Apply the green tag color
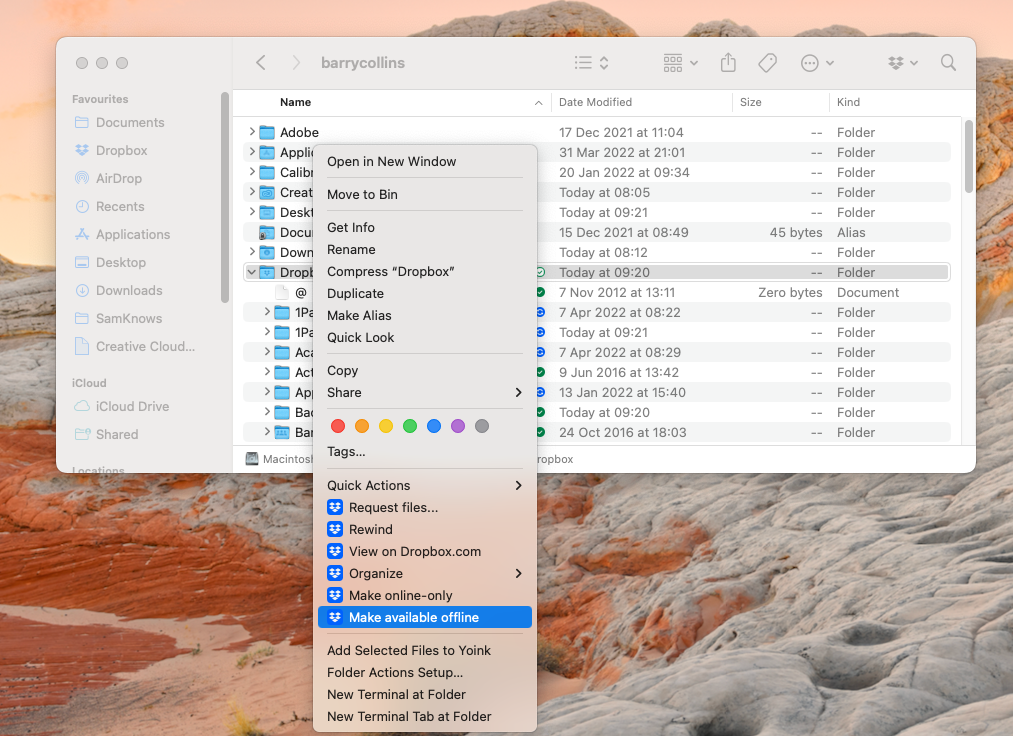Viewport: 1013px width, 736px height. pos(410,426)
